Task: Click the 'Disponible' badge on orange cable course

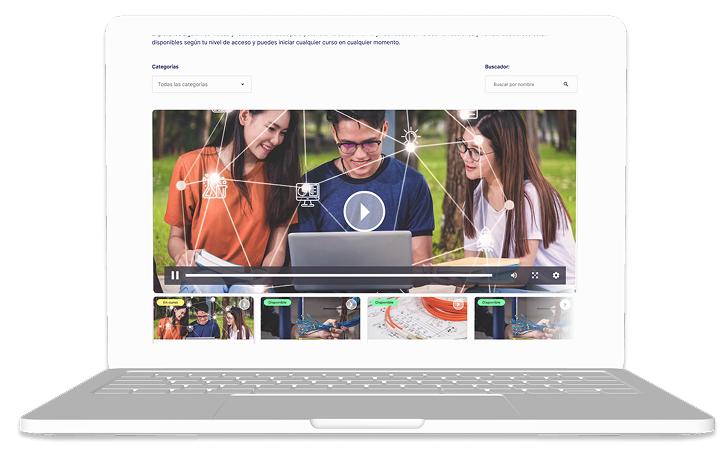Action: [384, 302]
